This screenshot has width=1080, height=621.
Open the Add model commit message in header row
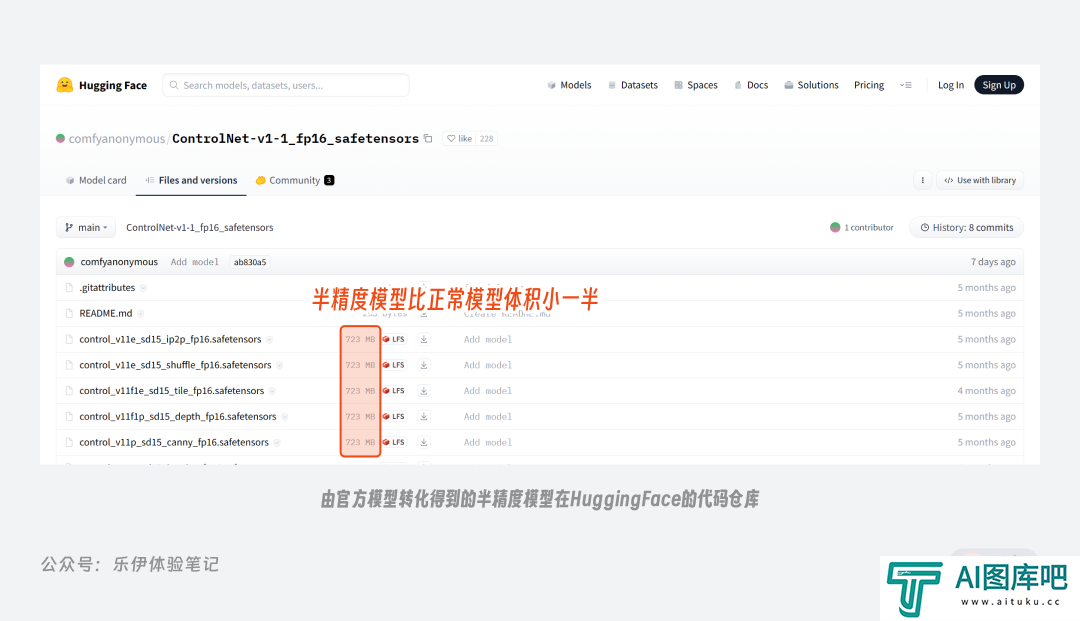click(x=194, y=262)
